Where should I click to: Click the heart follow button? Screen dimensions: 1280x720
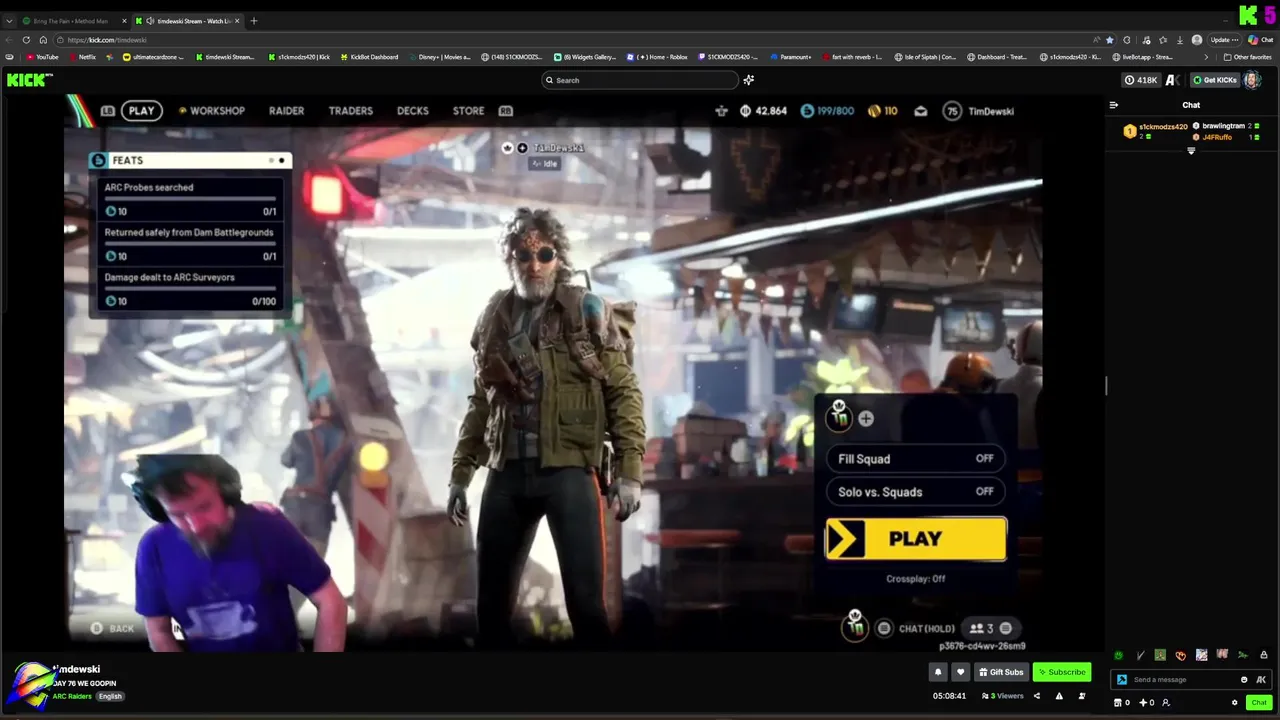(960, 672)
